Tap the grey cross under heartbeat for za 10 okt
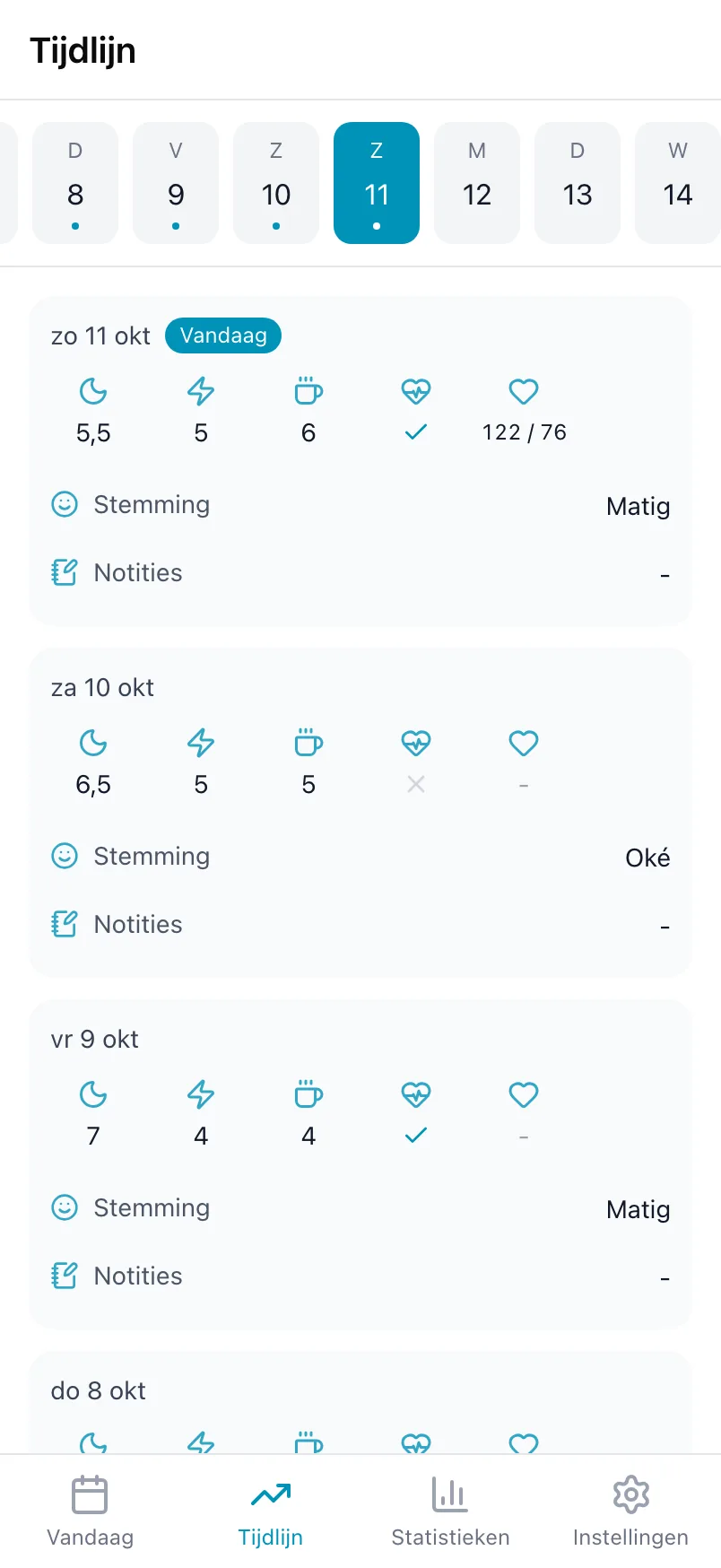721x1568 pixels. pyautogui.click(x=416, y=784)
